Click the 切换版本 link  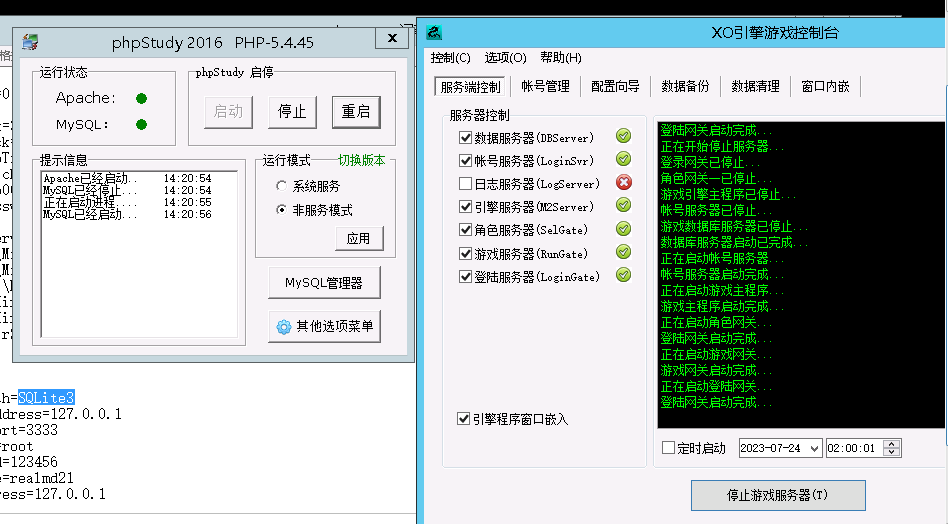coord(362,160)
